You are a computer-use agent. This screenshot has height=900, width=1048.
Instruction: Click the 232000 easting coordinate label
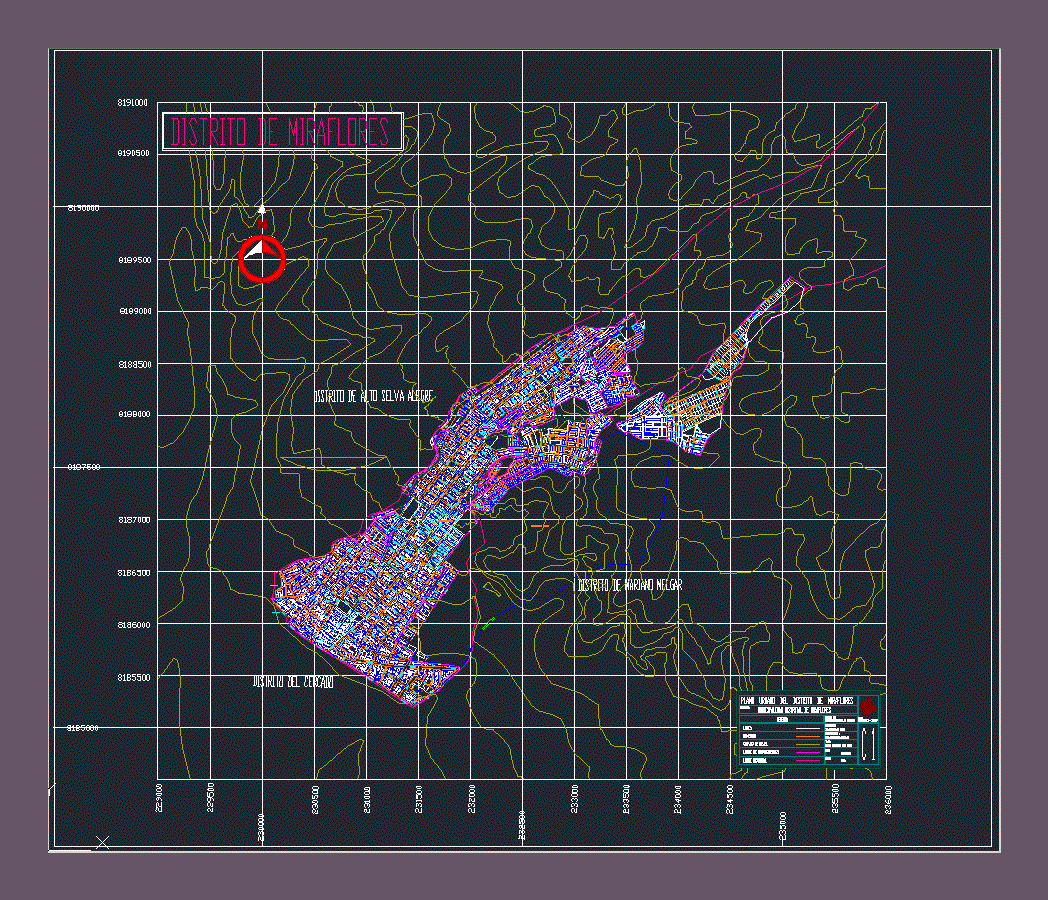[x=472, y=799]
